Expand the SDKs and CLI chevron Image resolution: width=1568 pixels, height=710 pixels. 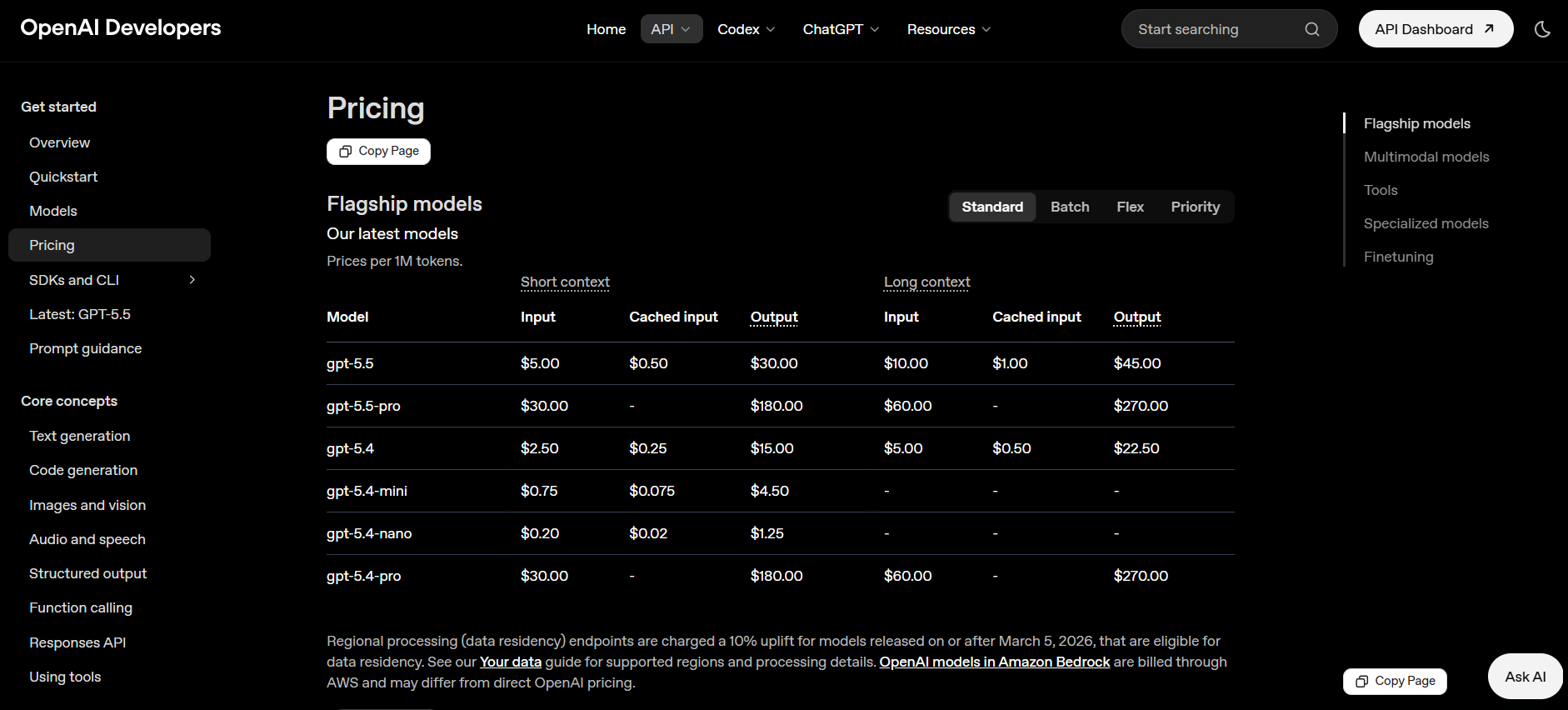pyautogui.click(x=192, y=280)
